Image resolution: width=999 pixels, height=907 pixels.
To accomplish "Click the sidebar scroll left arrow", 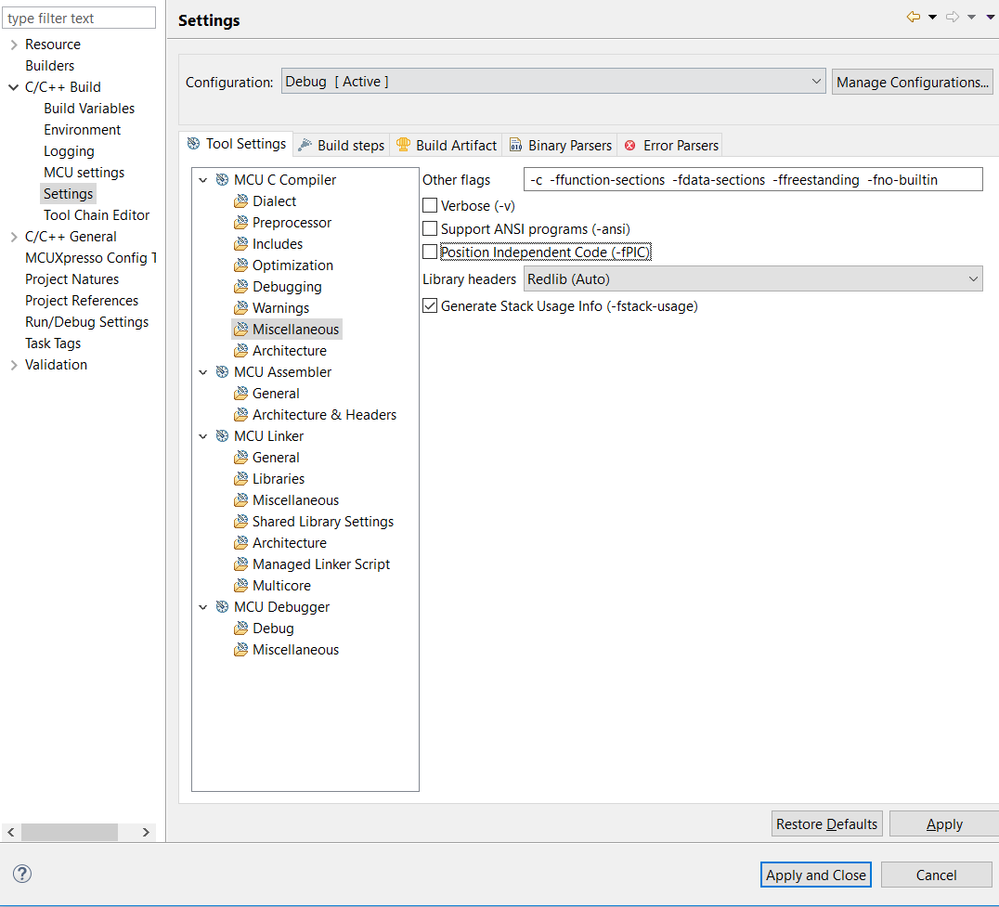I will 11,832.
